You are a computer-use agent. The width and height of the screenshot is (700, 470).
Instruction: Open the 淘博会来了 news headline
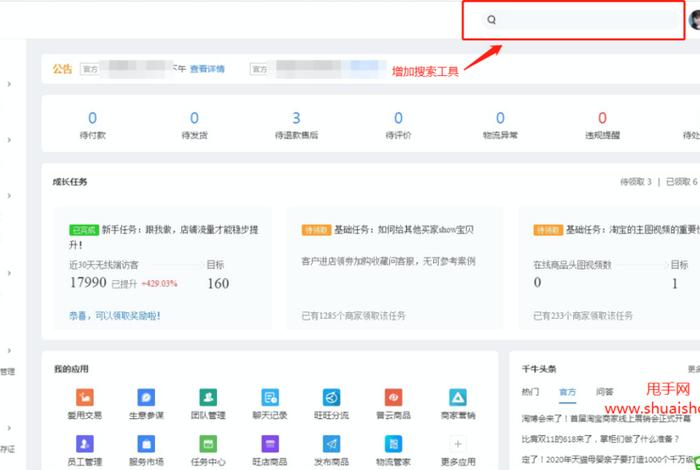coord(606,419)
